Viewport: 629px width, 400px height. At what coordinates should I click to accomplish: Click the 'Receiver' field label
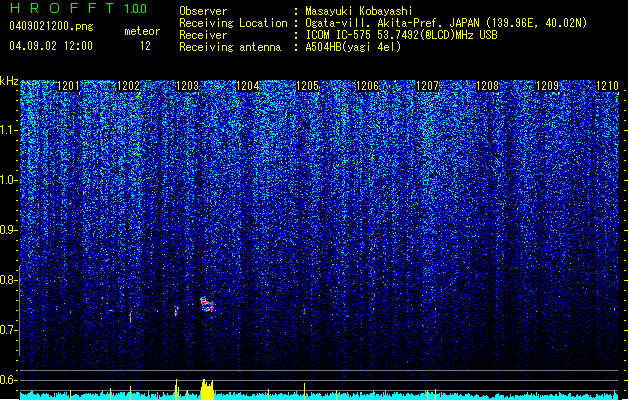point(203,35)
